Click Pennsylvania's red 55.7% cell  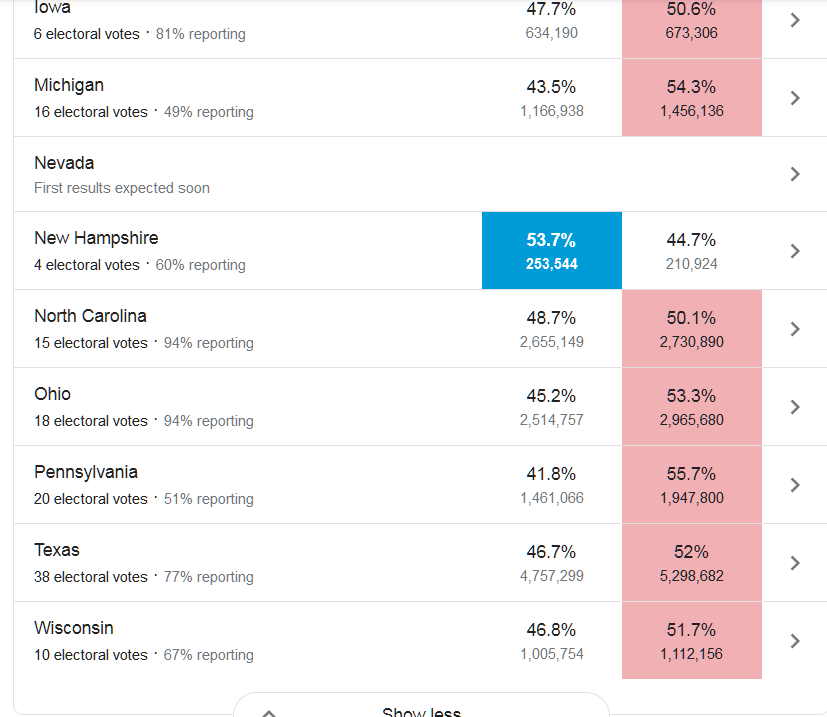pyautogui.click(x=691, y=485)
